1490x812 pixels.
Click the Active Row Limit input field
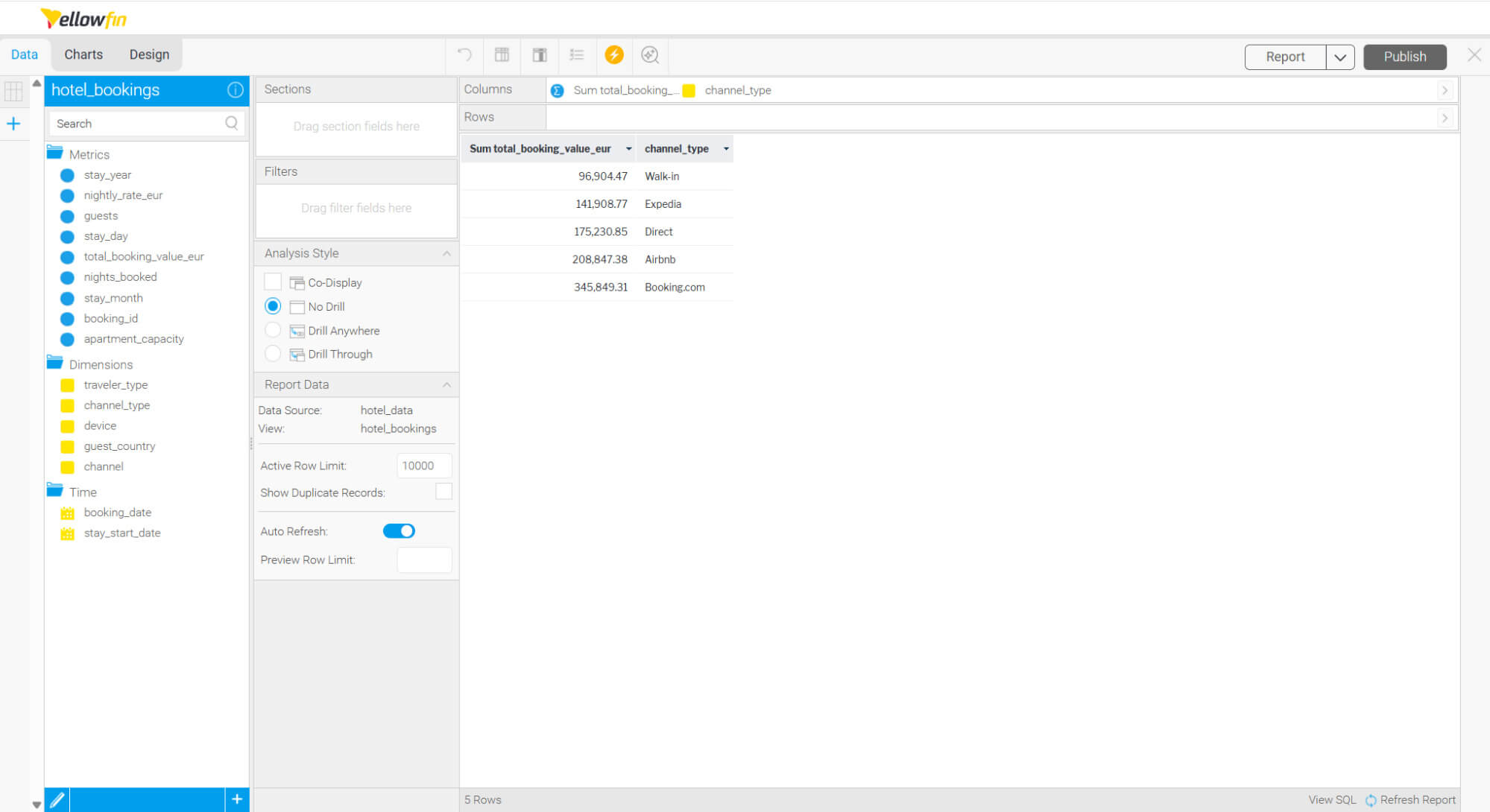[423, 466]
